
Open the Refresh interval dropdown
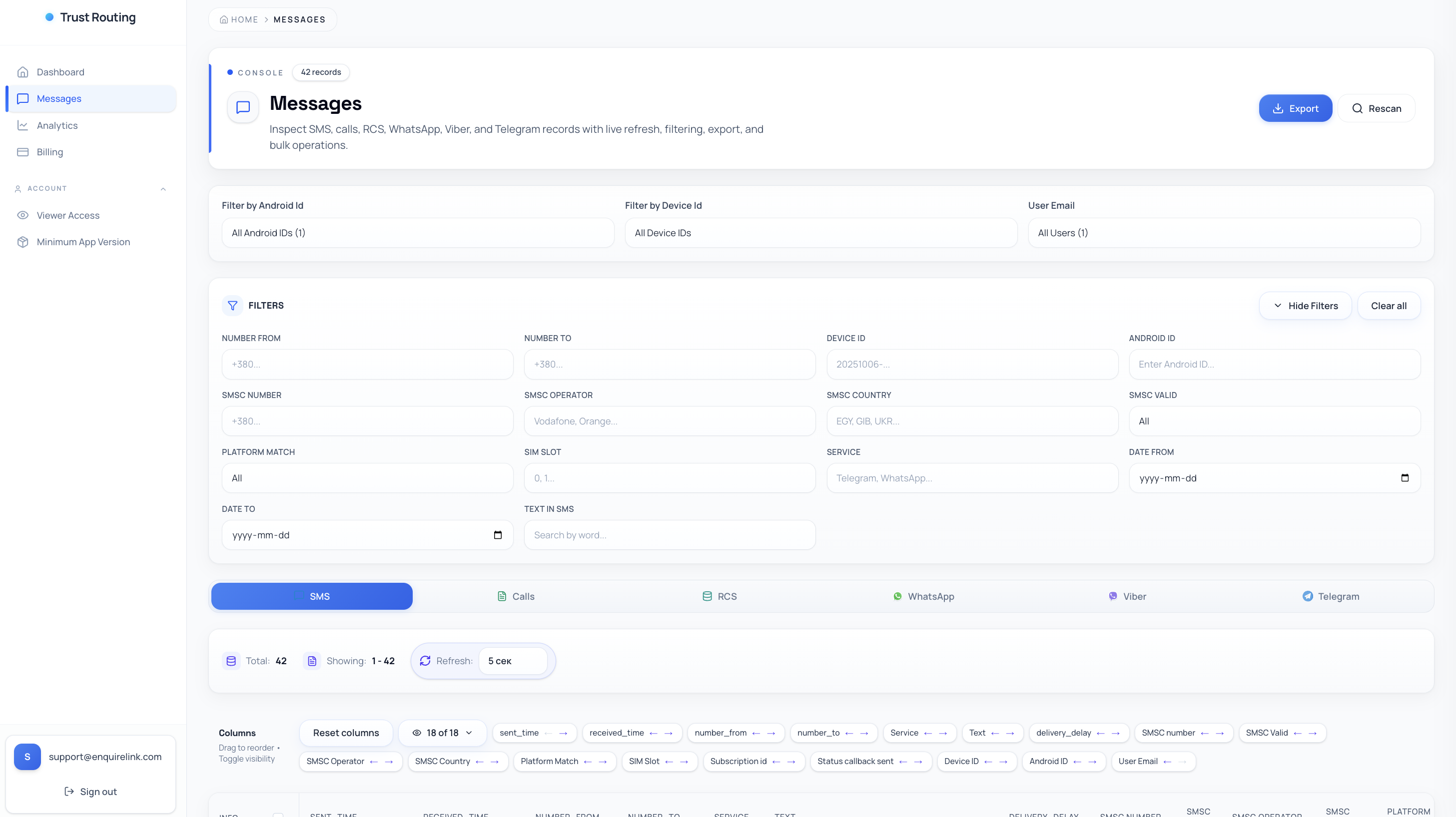pyautogui.click(x=513, y=661)
